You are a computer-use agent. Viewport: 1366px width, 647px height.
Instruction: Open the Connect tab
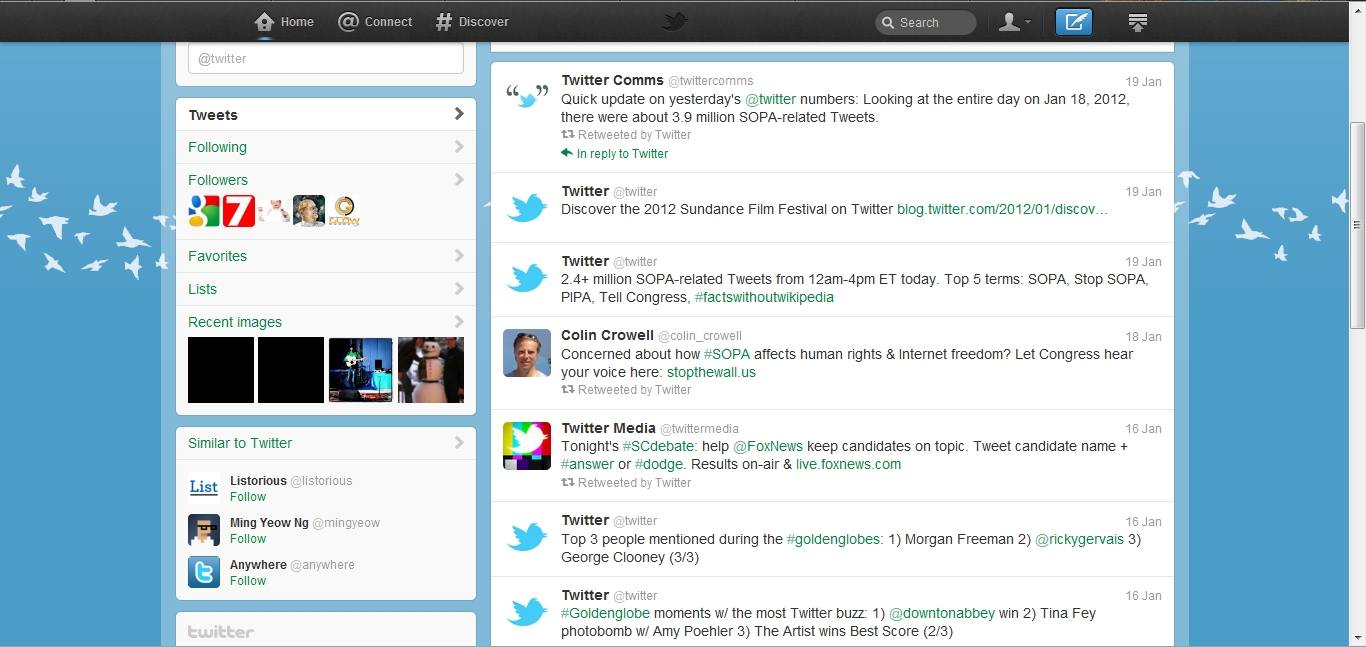click(x=375, y=21)
